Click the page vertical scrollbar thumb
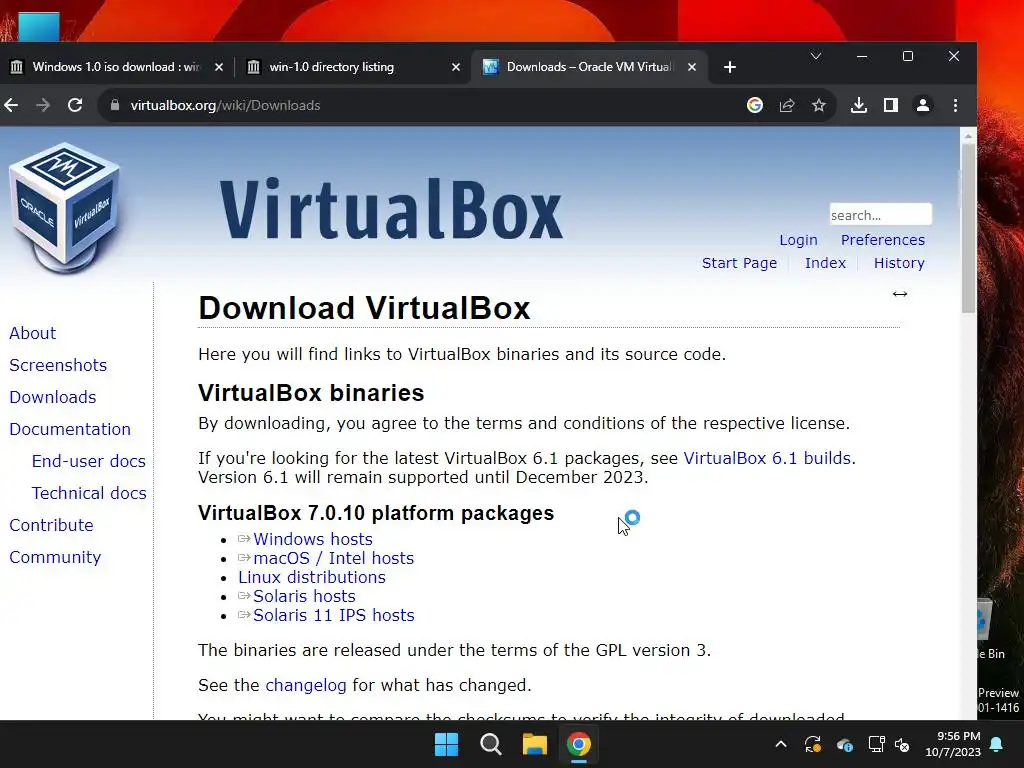 [968, 229]
